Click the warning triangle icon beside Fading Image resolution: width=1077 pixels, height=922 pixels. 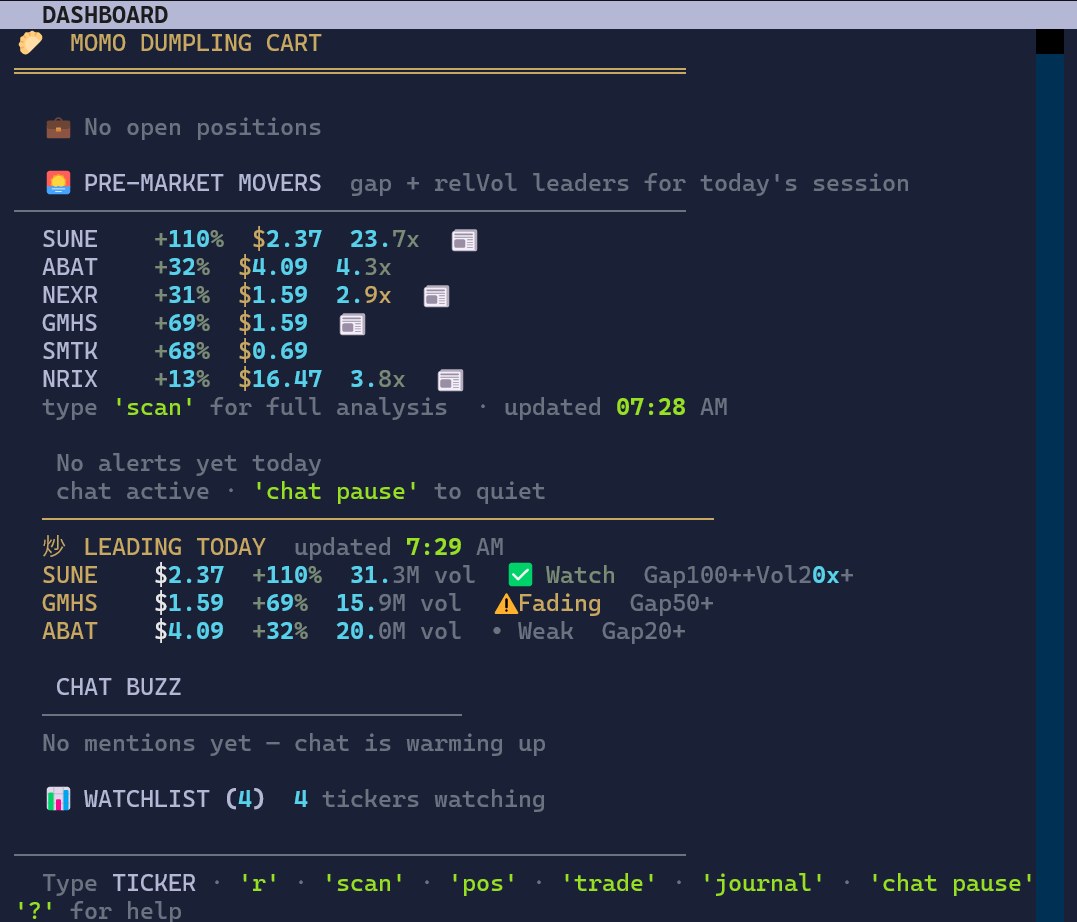click(x=506, y=604)
